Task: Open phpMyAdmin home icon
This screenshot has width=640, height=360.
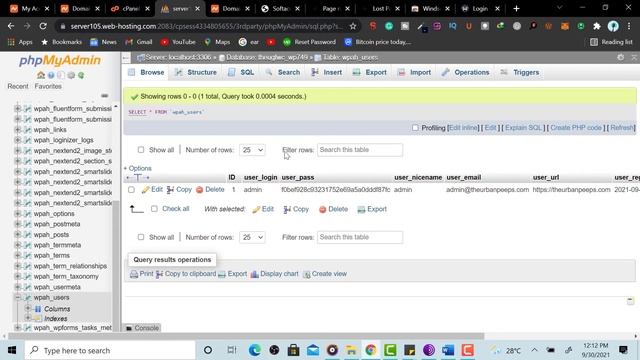Action: 41,75
